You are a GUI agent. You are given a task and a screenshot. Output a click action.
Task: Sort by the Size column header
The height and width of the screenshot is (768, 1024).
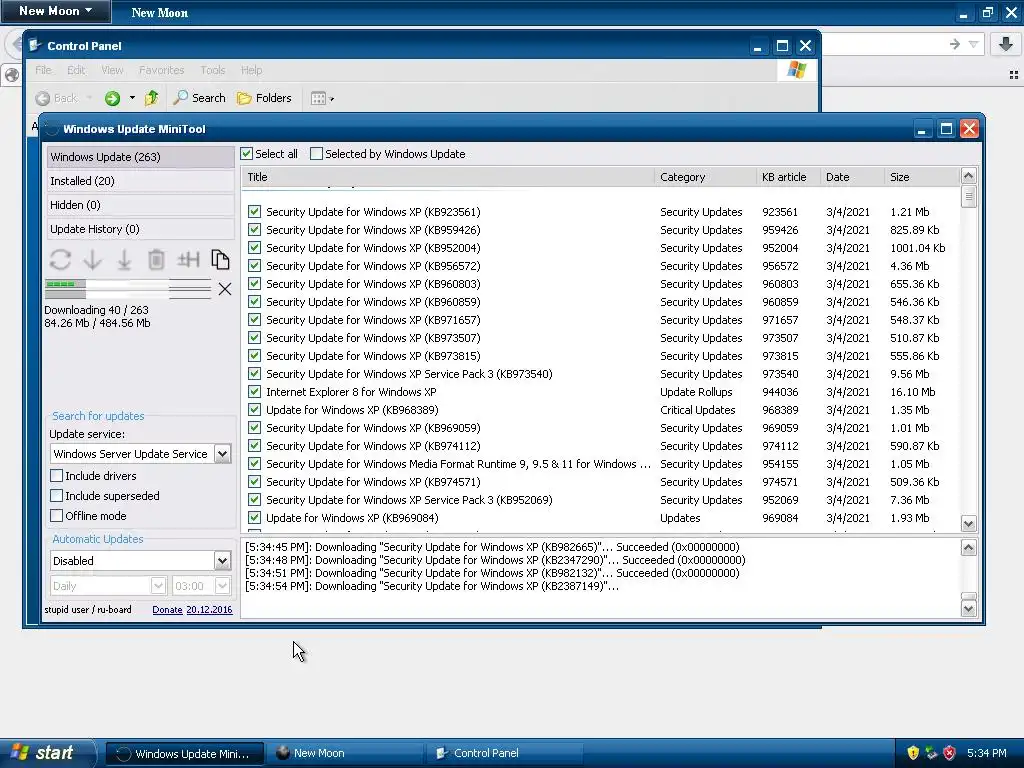[923, 177]
